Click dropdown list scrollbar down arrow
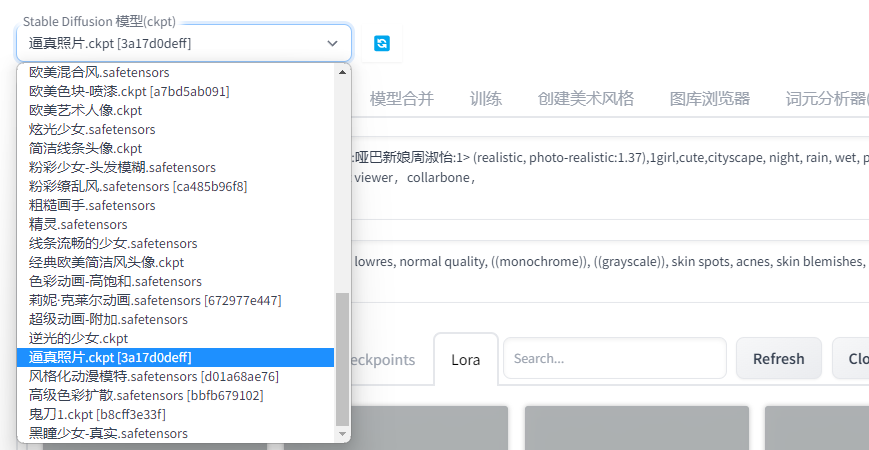 [342, 434]
